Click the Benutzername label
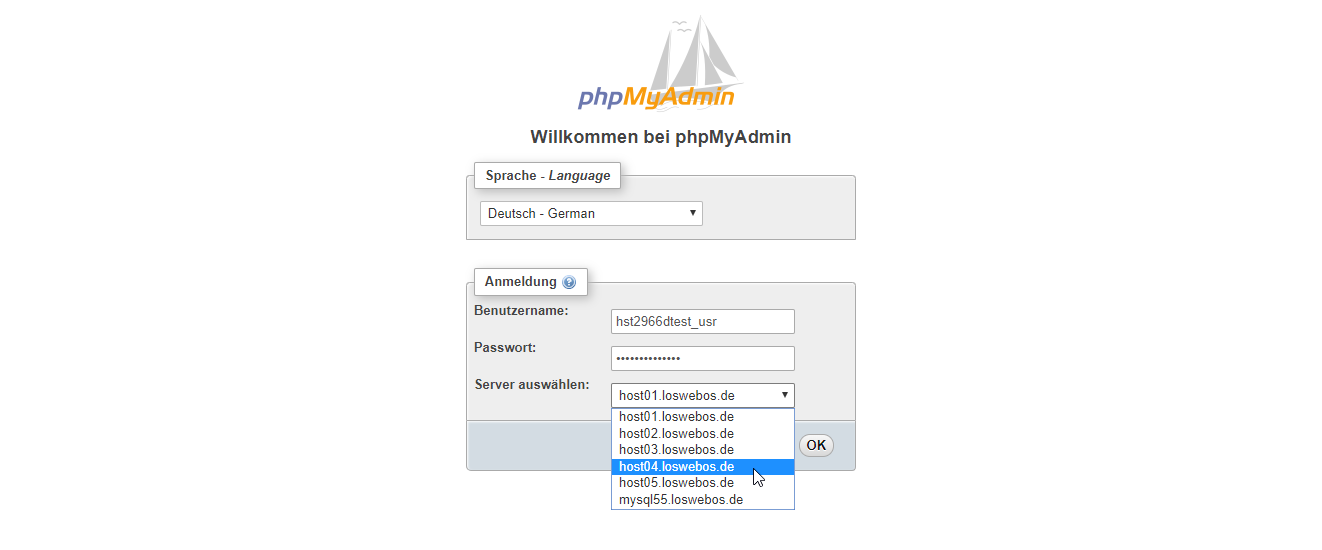Image resolution: width=1322 pixels, height=550 pixels. click(x=521, y=311)
